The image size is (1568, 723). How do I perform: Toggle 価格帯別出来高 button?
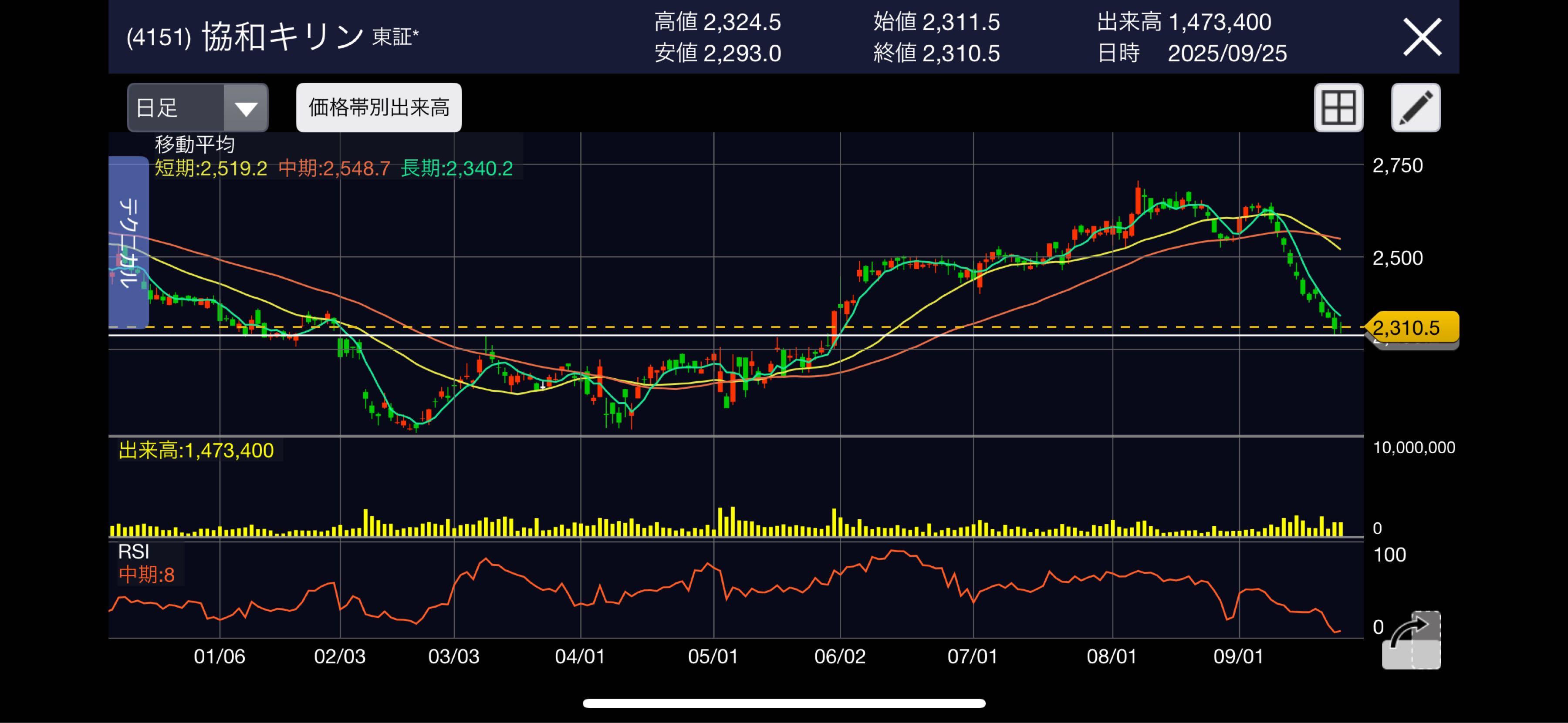[x=378, y=108]
